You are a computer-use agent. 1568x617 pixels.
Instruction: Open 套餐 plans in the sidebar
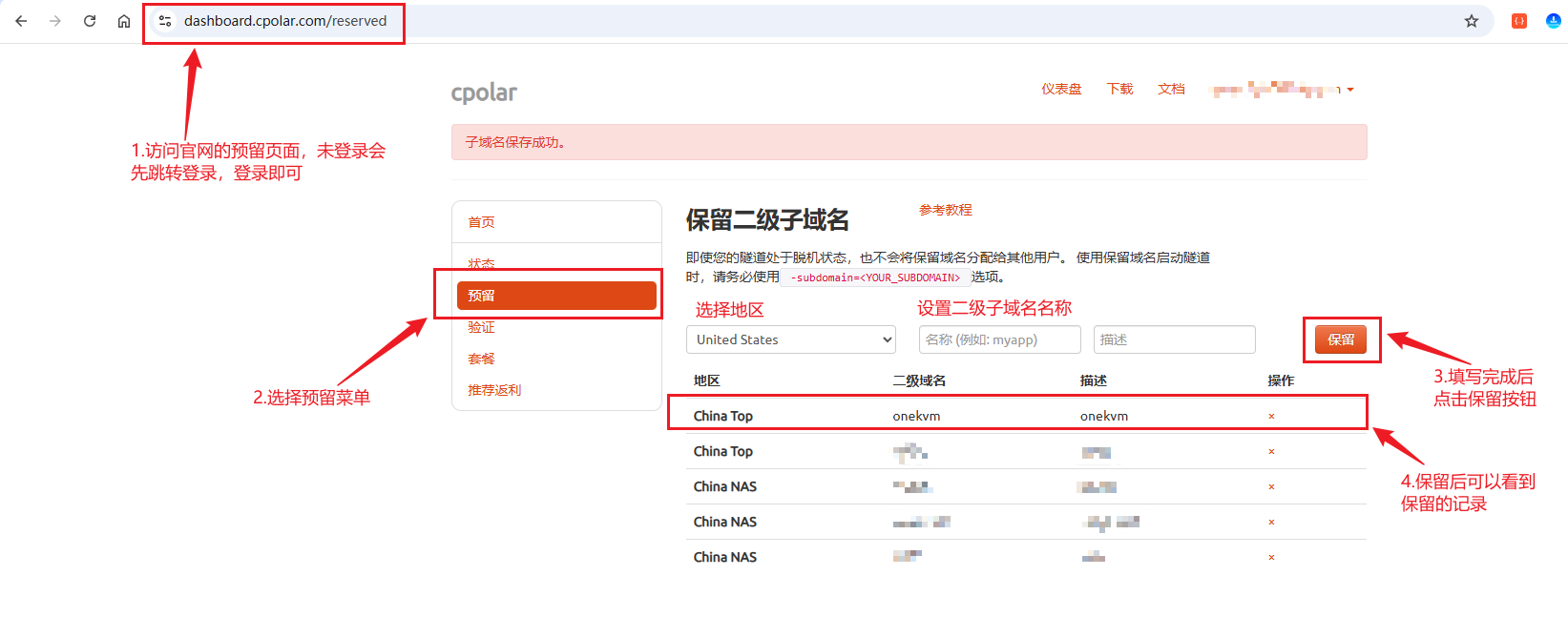[481, 359]
